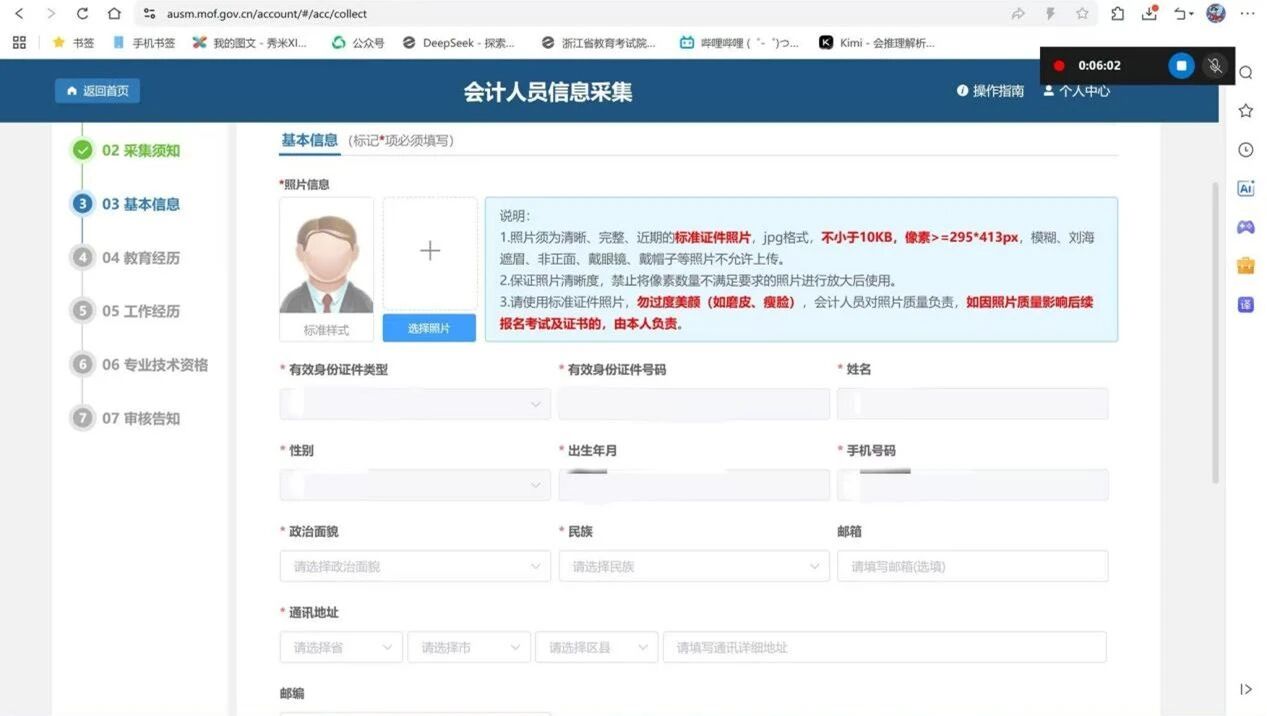The image size is (1267, 716).
Task: Click the 选择照片 button
Action: pos(429,328)
